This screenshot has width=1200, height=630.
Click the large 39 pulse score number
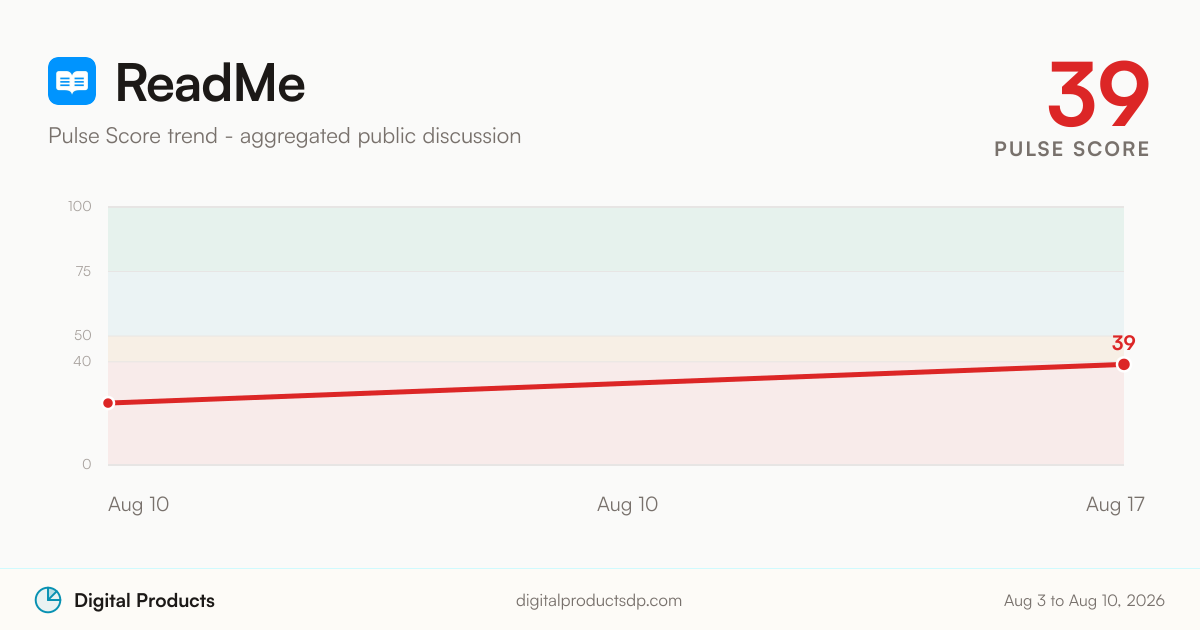click(x=1099, y=94)
